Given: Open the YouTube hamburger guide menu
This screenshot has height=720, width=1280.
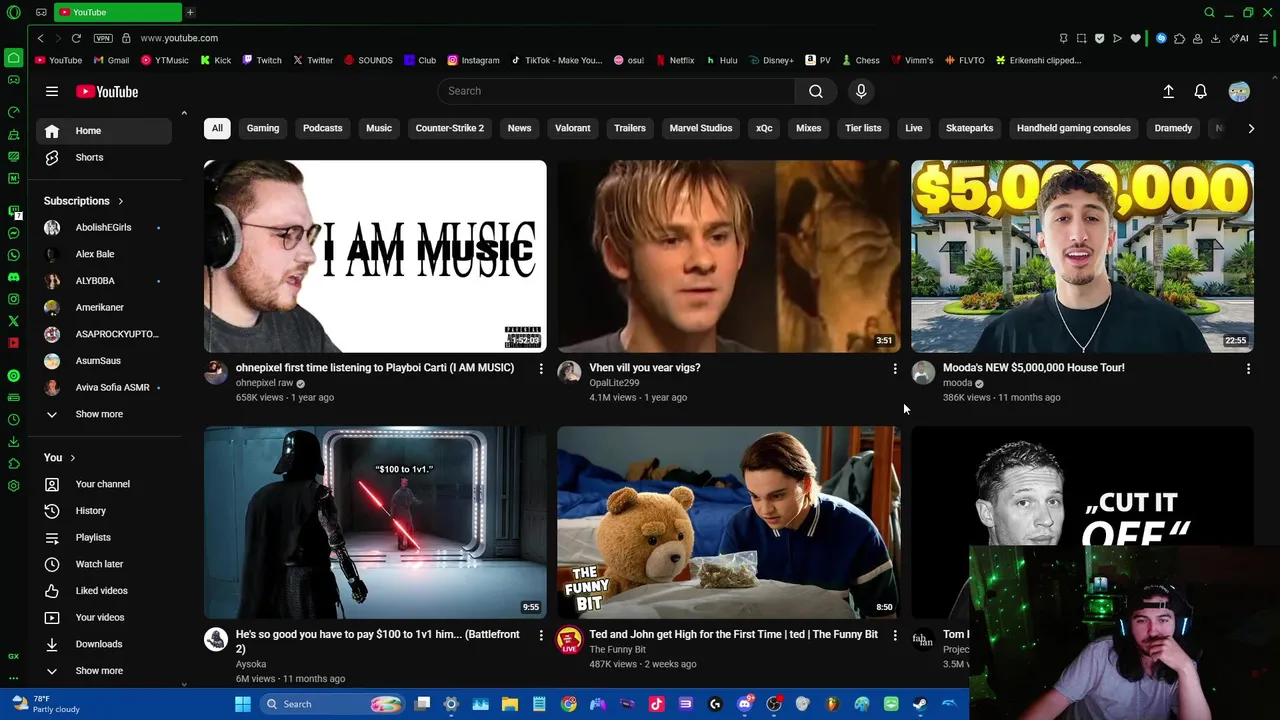Looking at the screenshot, I should [52, 91].
